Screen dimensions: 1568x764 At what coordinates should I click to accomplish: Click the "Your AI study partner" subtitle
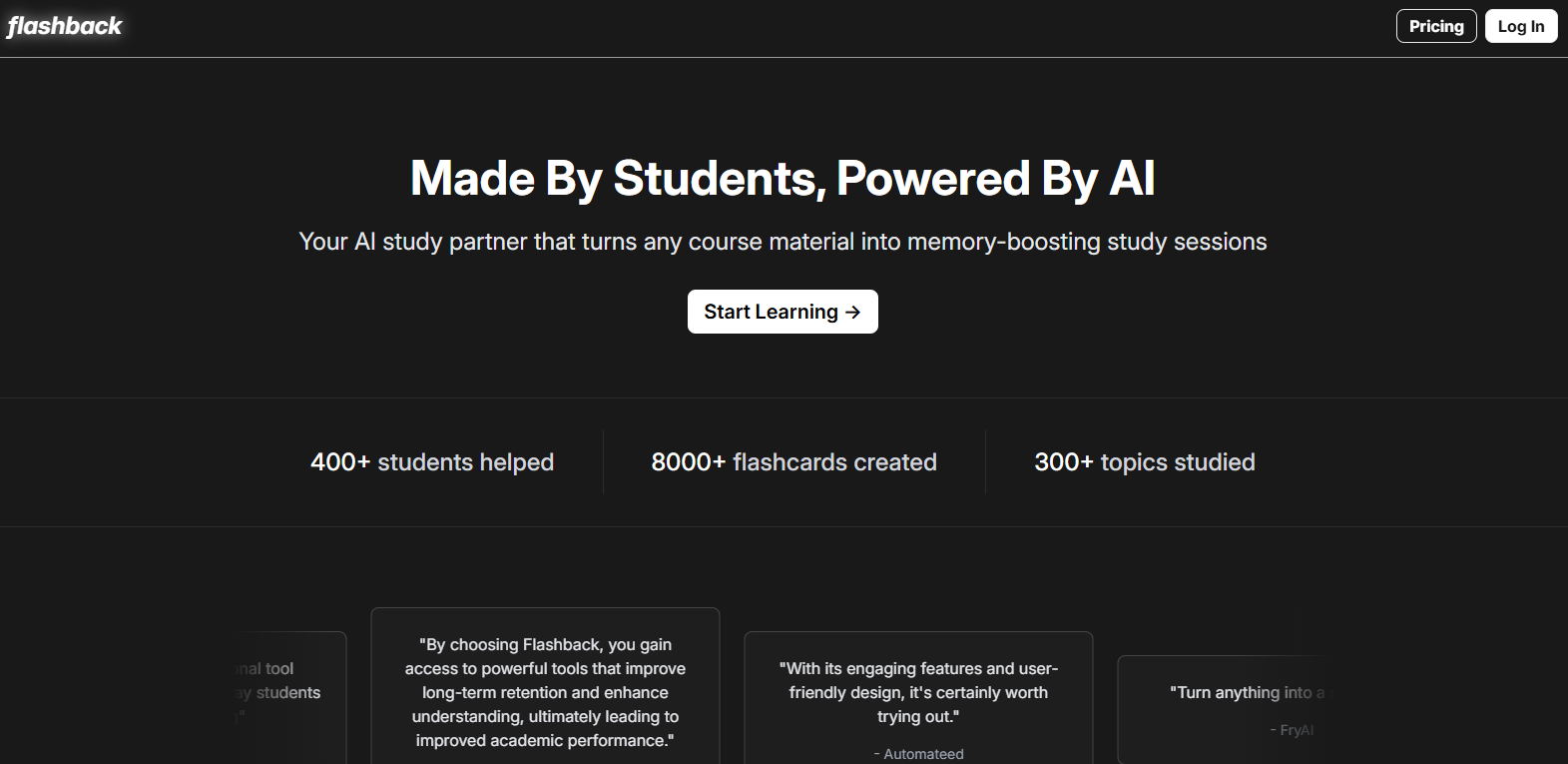coord(783,242)
